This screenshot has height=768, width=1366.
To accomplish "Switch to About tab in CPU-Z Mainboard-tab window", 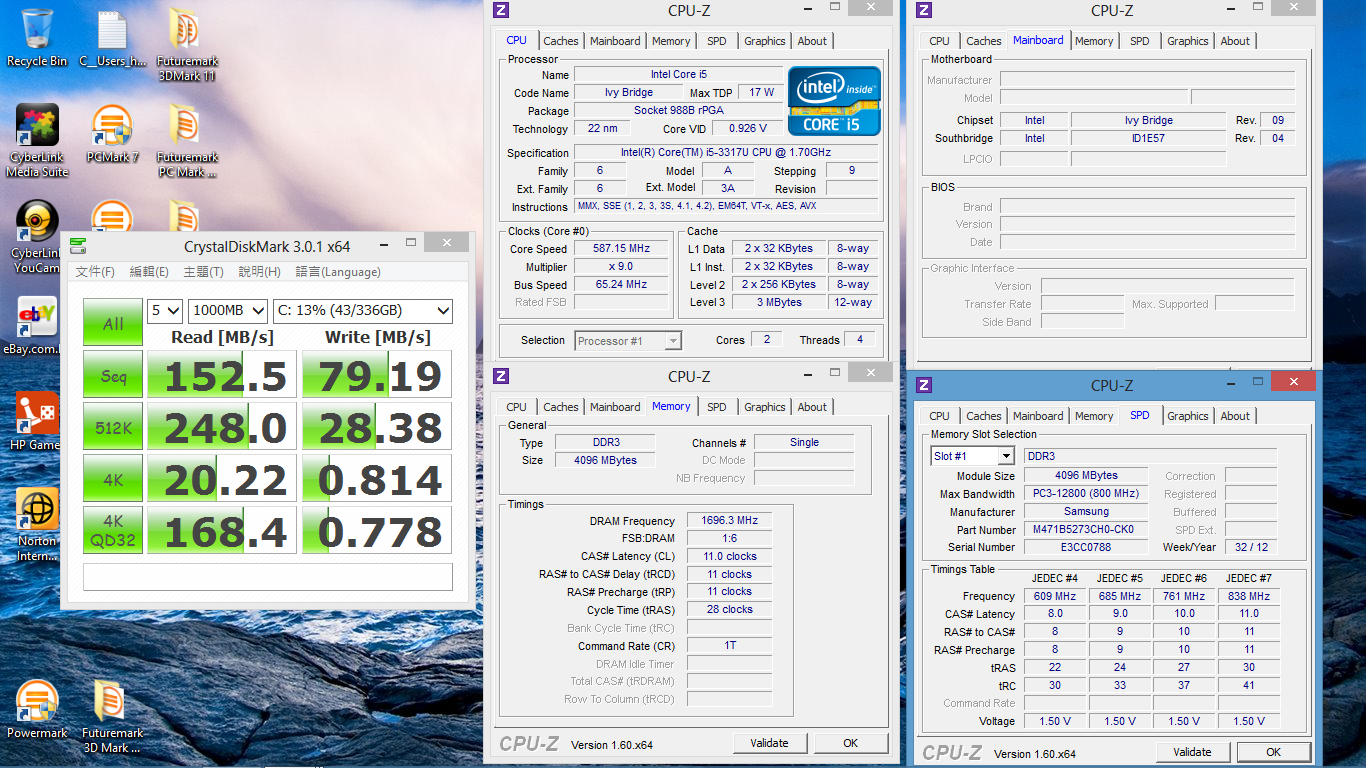I will tap(1235, 41).
